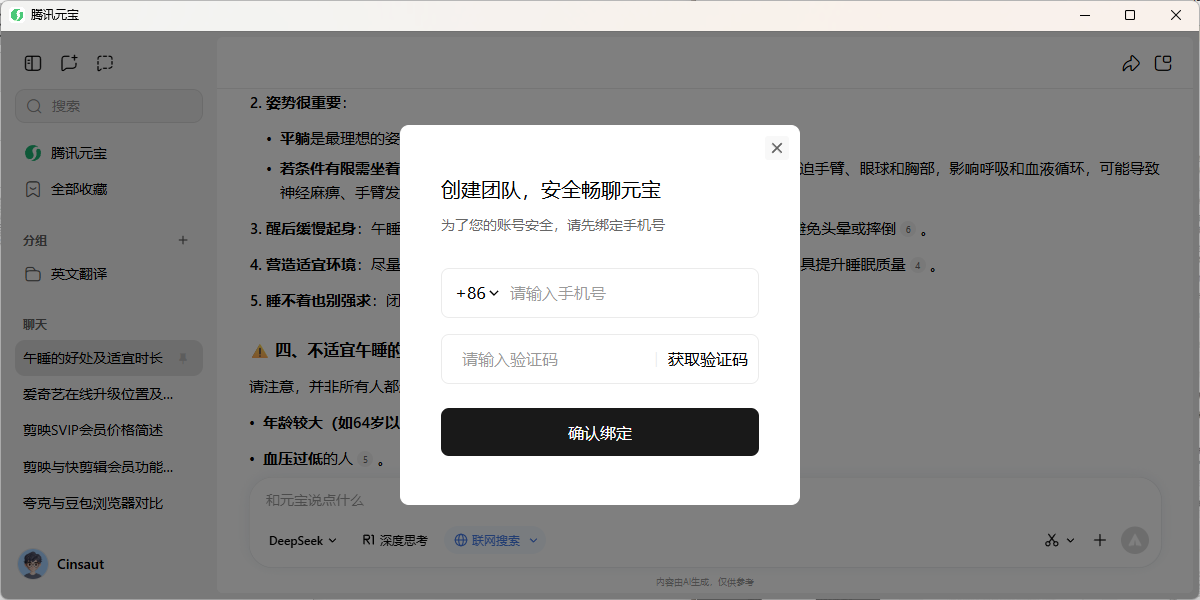The image size is (1200, 600).
Task: Open chat 剪映与快剪辑会员功能...
Action: point(109,466)
